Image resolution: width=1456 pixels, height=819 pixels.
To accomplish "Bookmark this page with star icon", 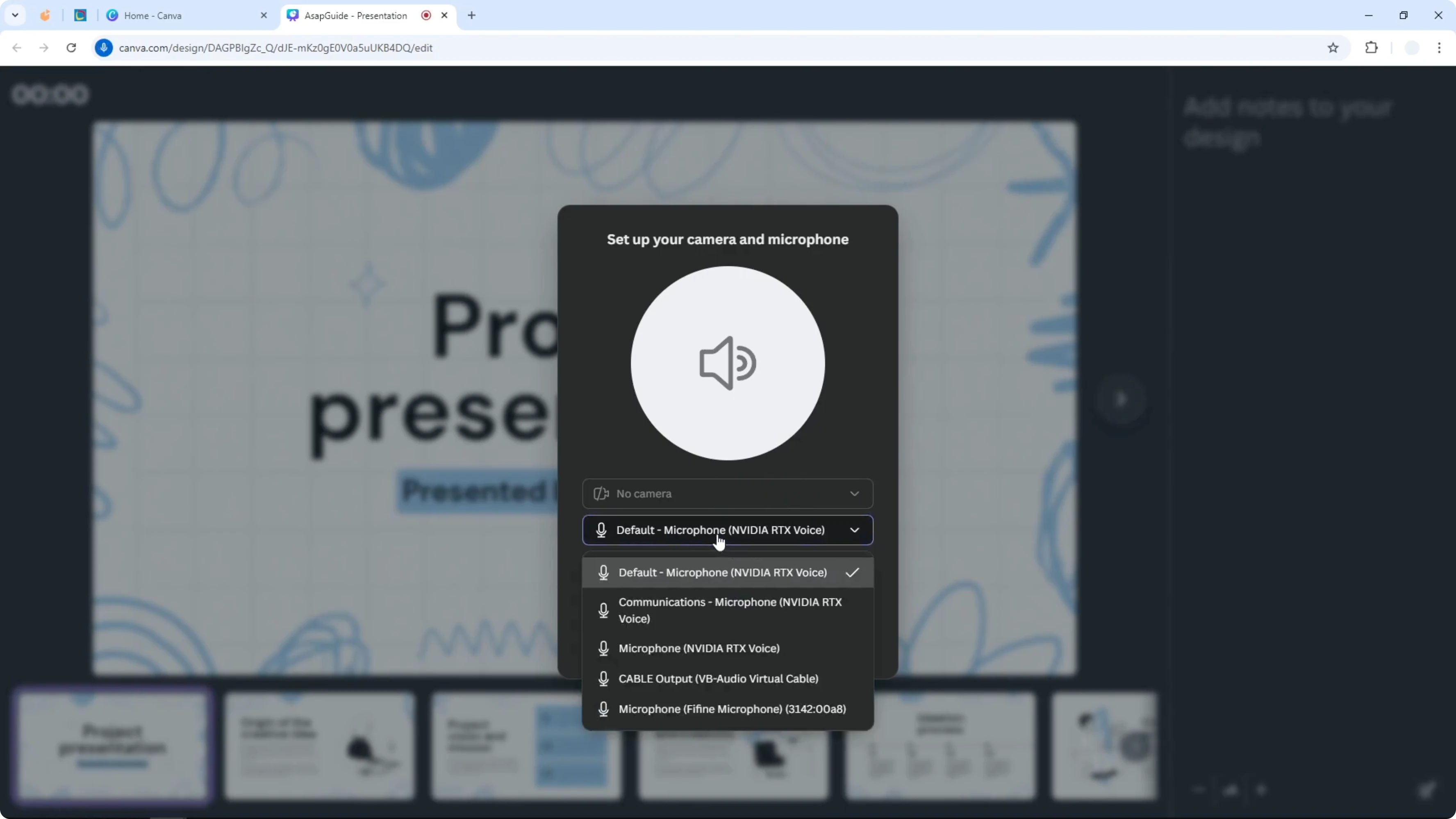I will (1333, 48).
